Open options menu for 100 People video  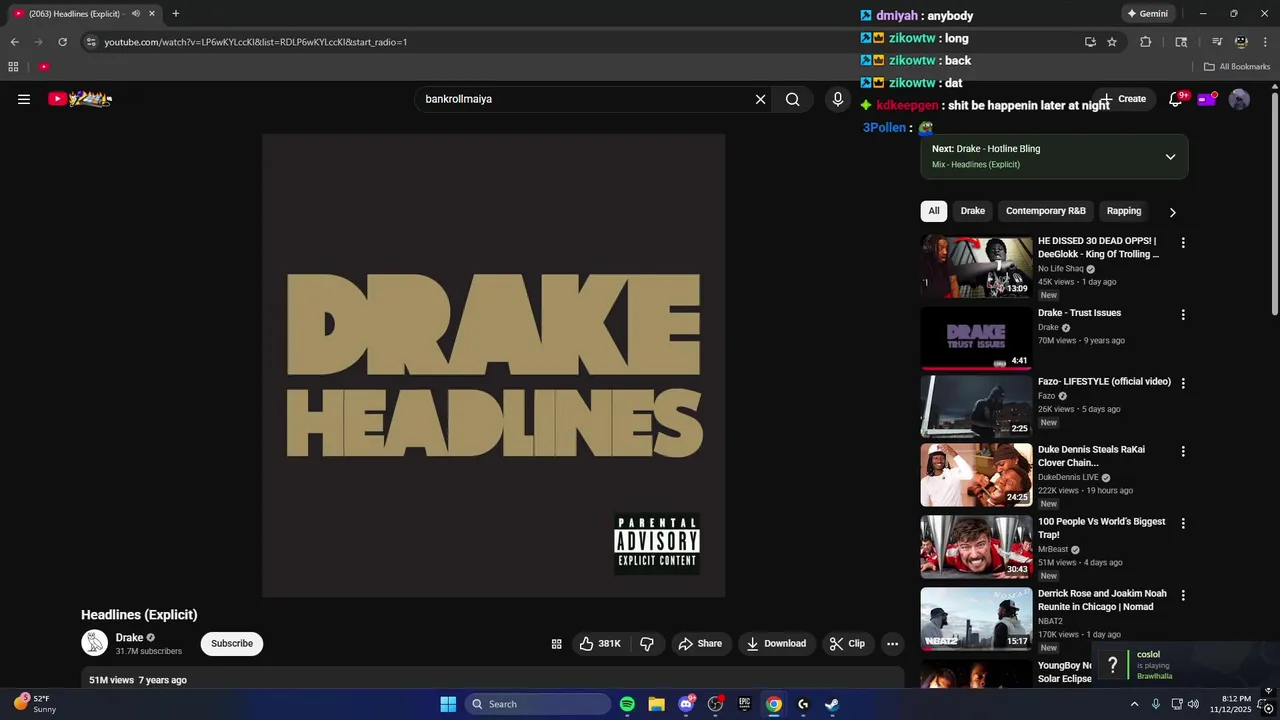tap(1183, 524)
